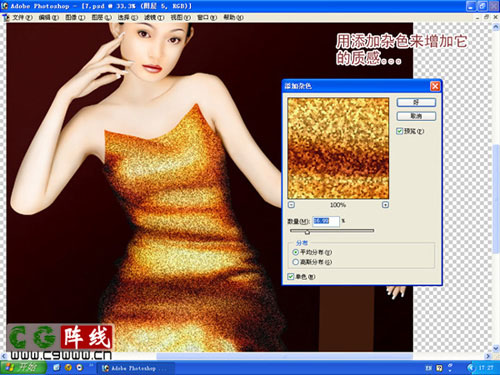Zoom out the noise preview with minus icon
This screenshot has width=500, height=375.
pos(291,205)
